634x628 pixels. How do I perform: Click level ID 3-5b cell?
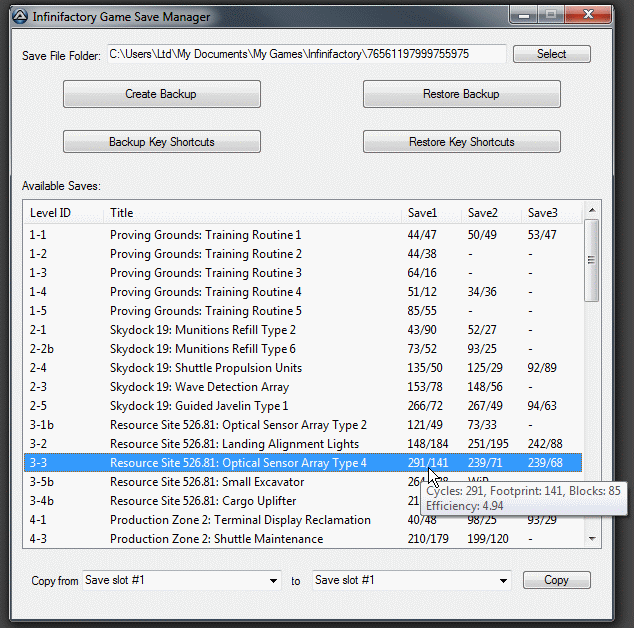[41, 482]
